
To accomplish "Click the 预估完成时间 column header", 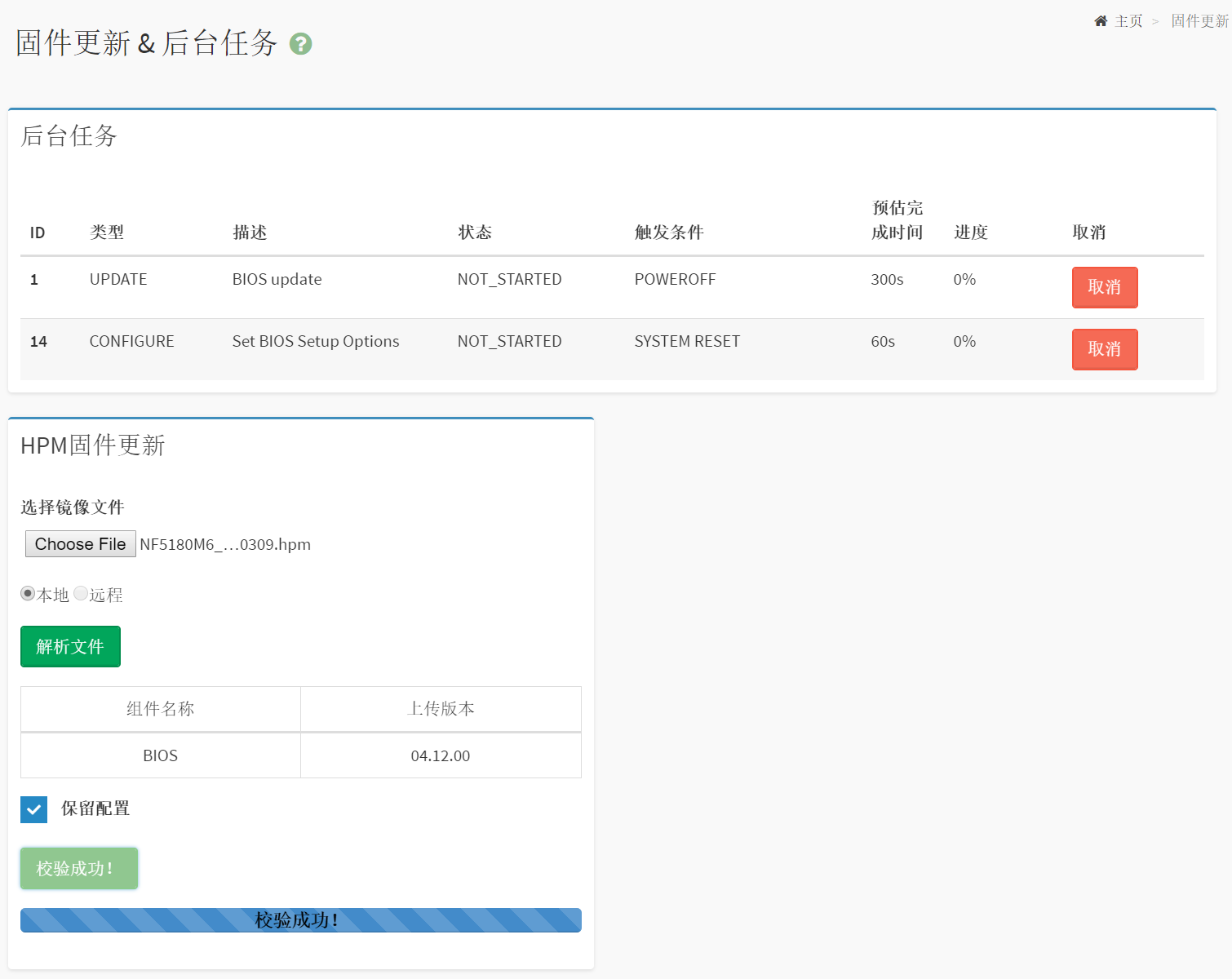I will coord(897,220).
